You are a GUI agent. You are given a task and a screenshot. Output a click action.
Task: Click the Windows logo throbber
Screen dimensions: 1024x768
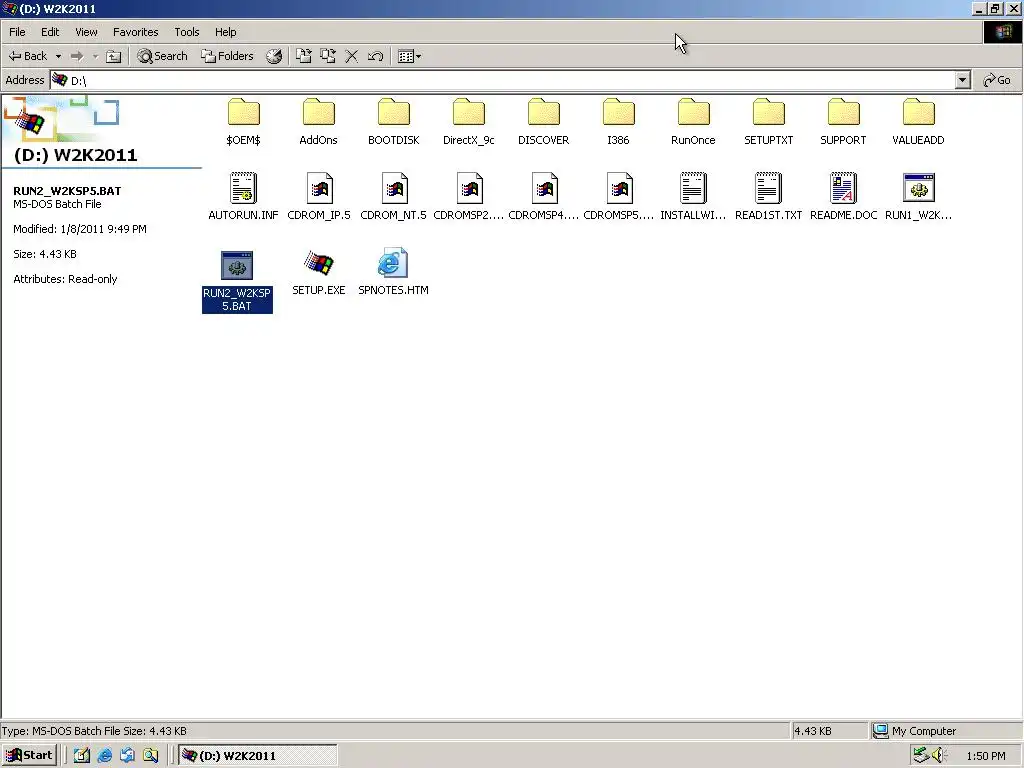click(1003, 32)
